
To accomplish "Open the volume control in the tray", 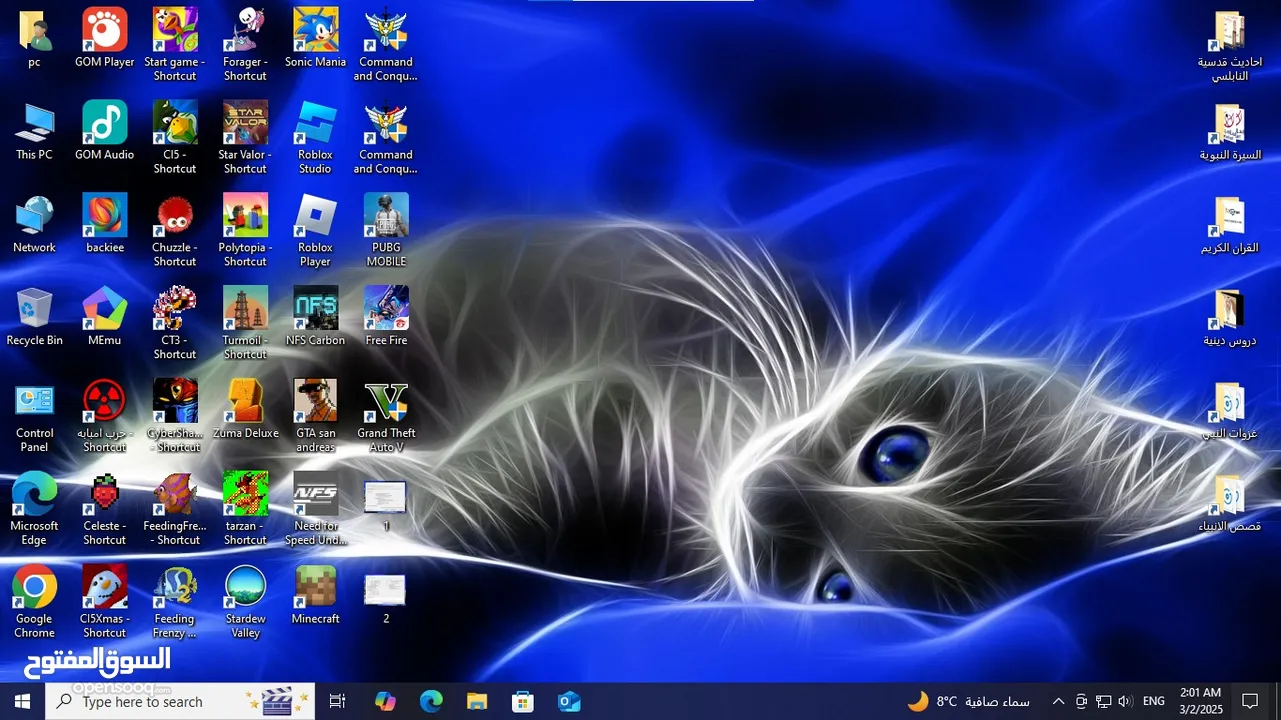I will tap(1125, 701).
